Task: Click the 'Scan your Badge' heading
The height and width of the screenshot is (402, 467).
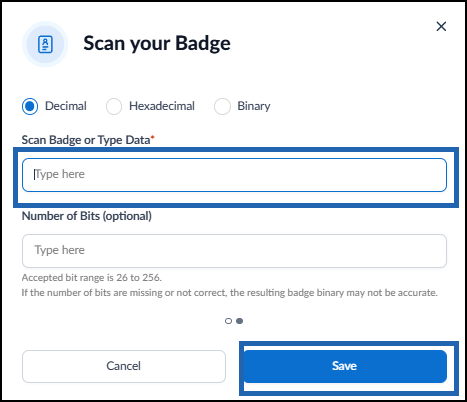Action: click(157, 44)
